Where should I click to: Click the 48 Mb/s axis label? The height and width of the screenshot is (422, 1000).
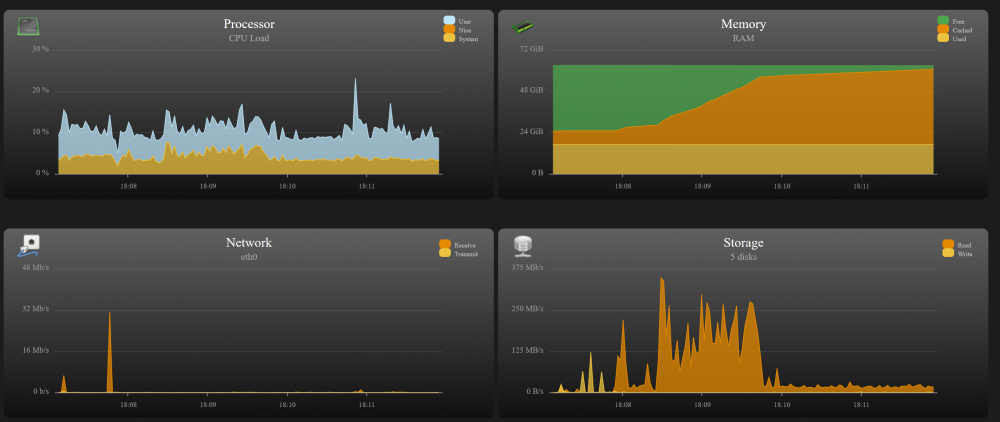tap(36, 268)
